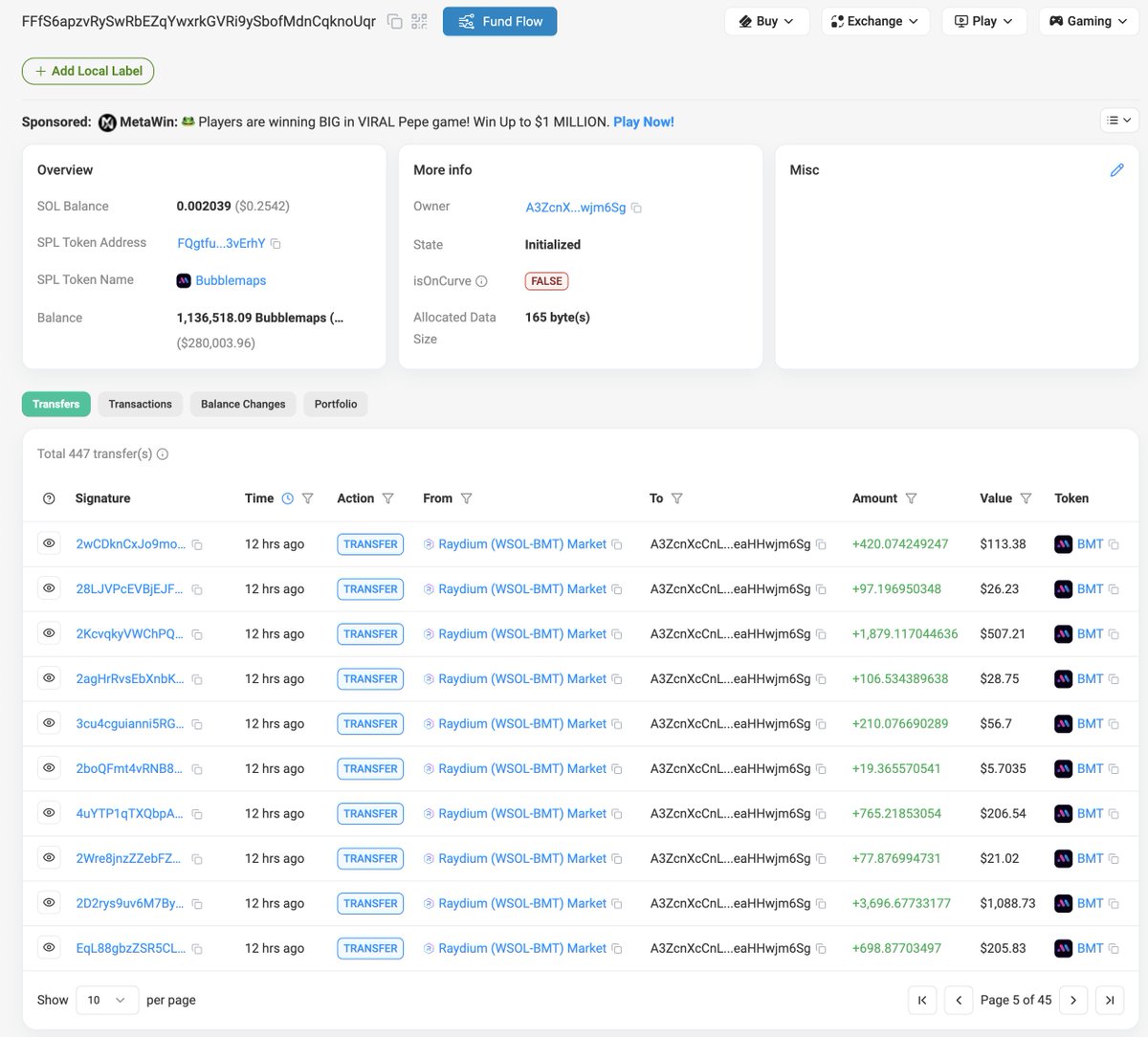1148x1037 pixels.
Task: Open signature link 2Wre8jnzZZebFZ...
Action: pyautogui.click(x=129, y=858)
